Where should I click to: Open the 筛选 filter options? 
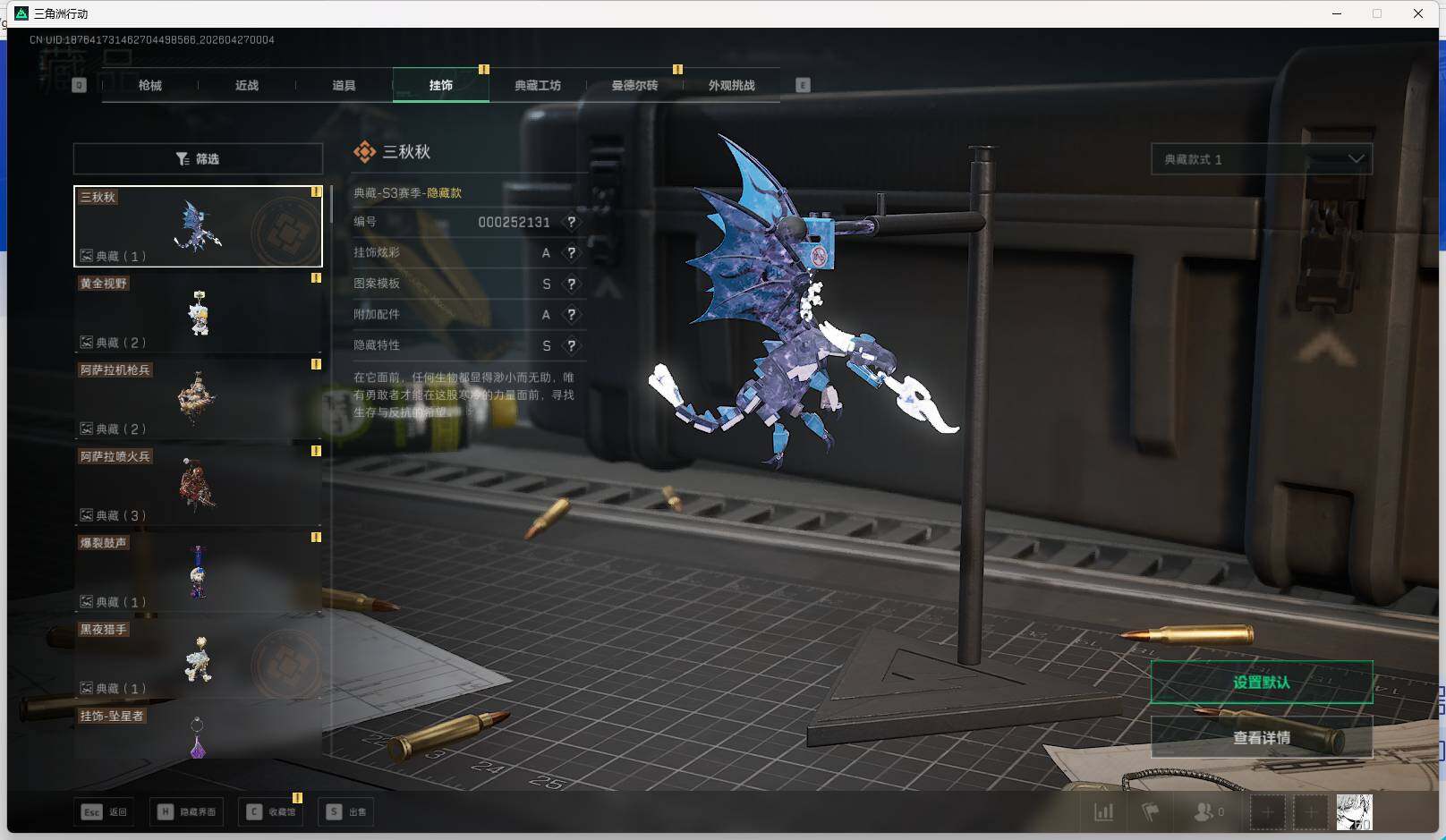click(x=198, y=159)
